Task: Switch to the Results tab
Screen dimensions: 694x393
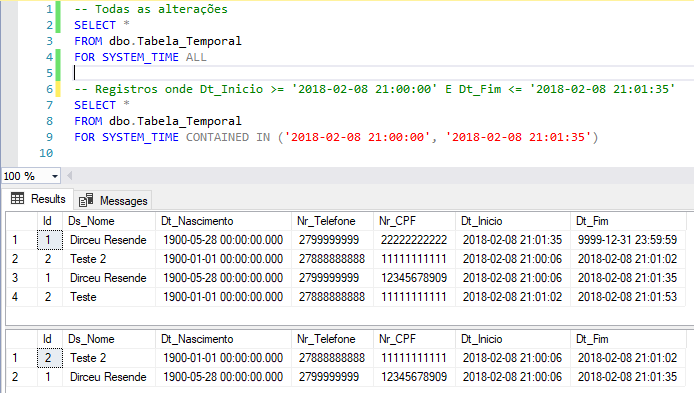Action: 38,199
